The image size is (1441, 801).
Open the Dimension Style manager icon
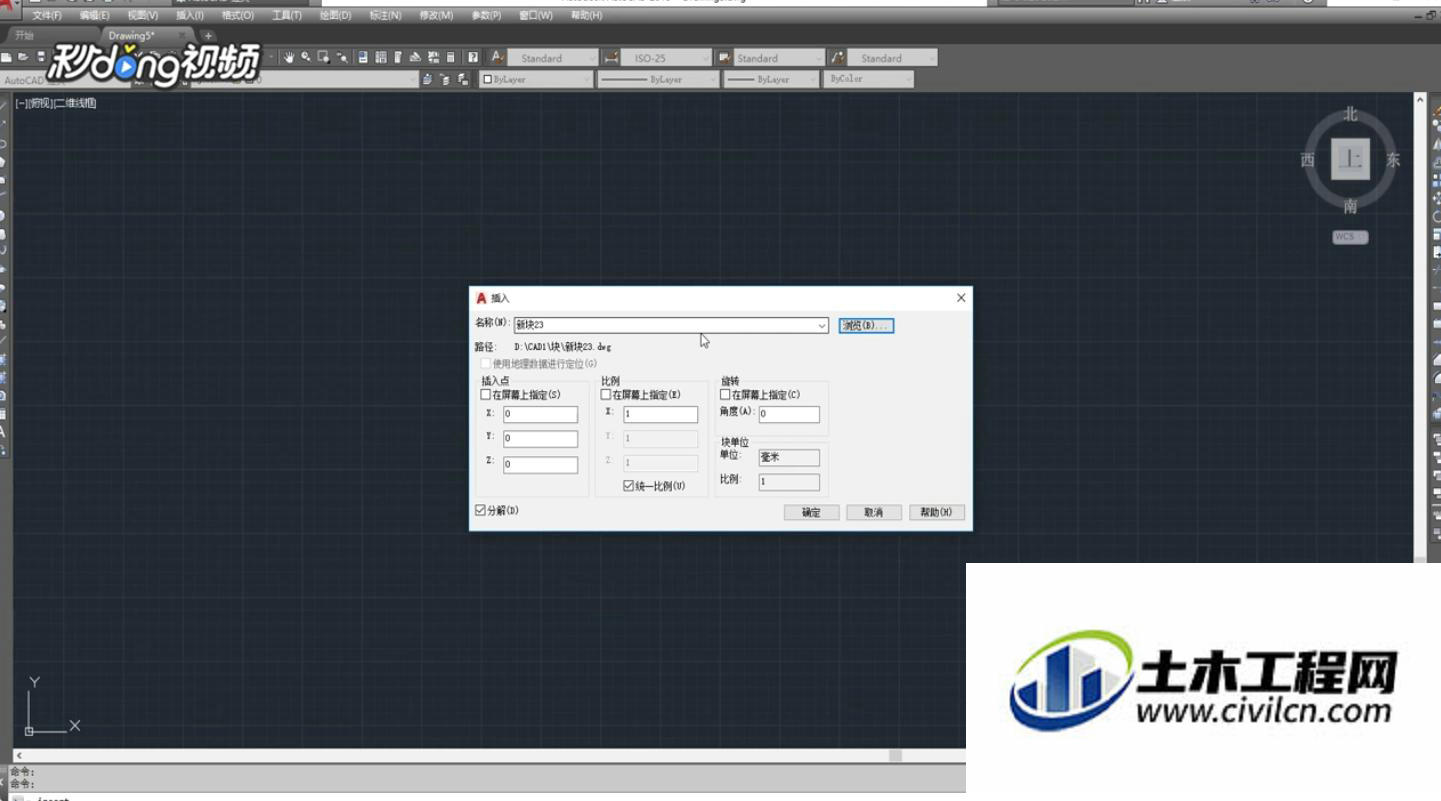[x=611, y=57]
